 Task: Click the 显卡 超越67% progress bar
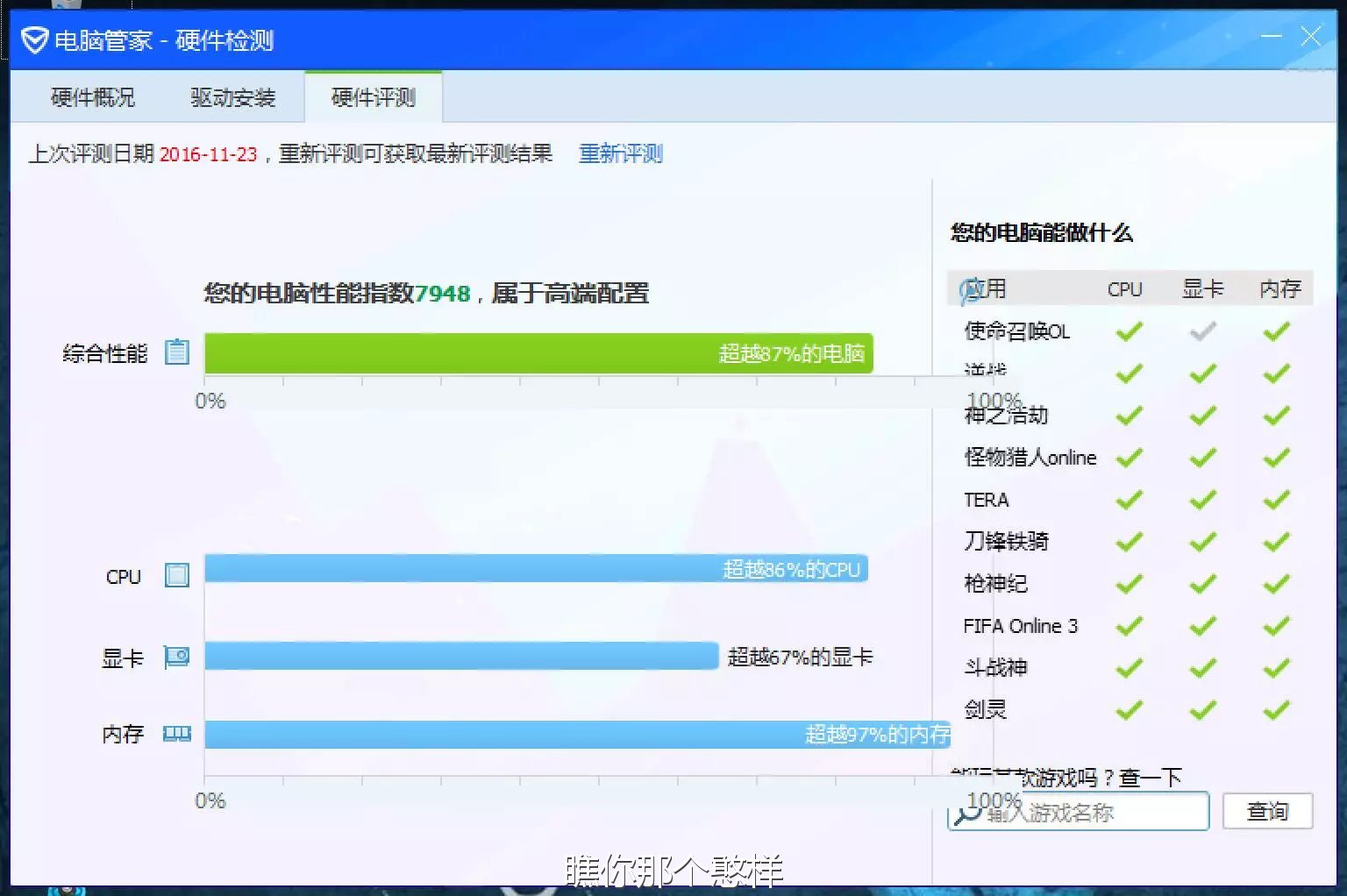coord(461,656)
